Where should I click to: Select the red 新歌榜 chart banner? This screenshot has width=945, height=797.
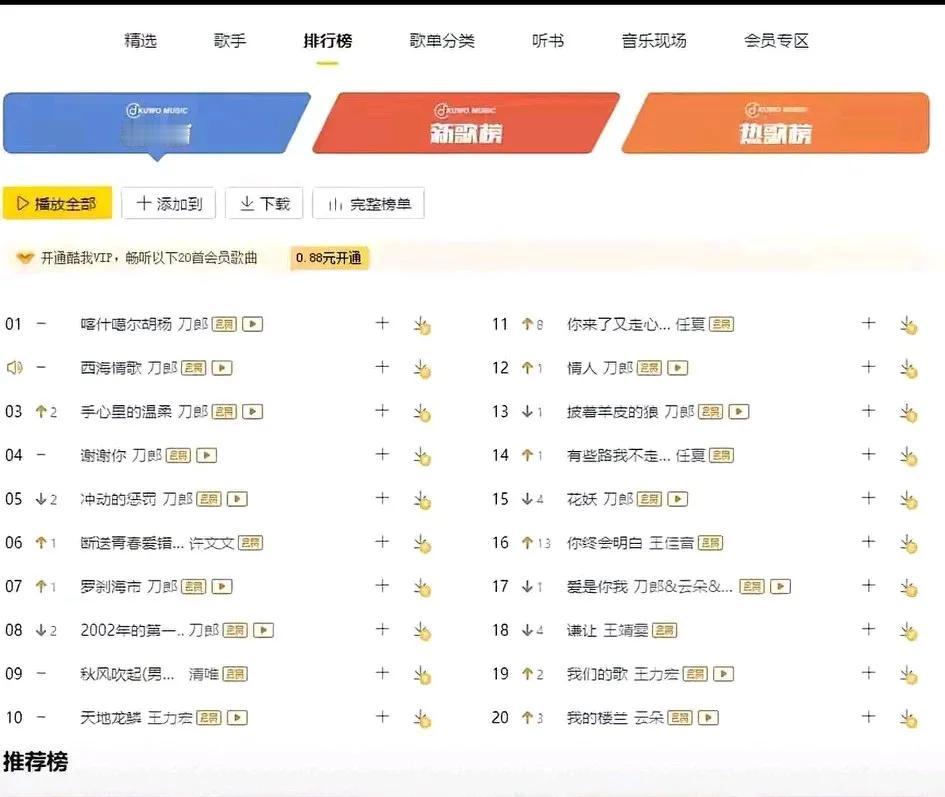point(466,123)
